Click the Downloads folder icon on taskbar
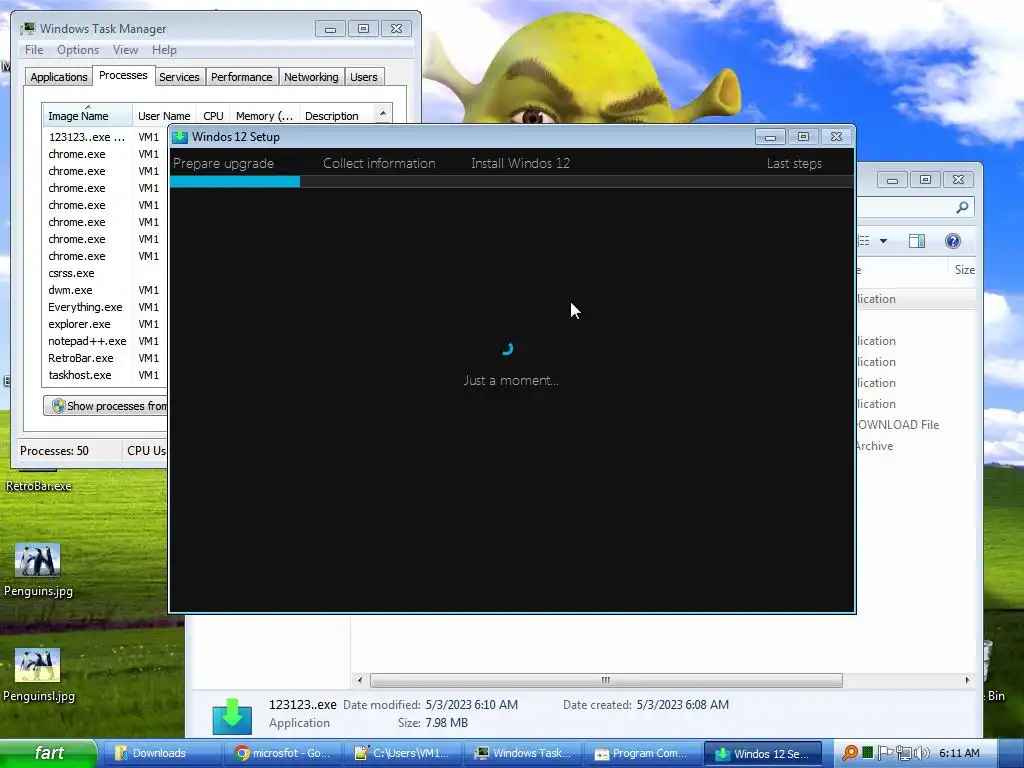The width and height of the screenshot is (1024, 768). click(121, 753)
